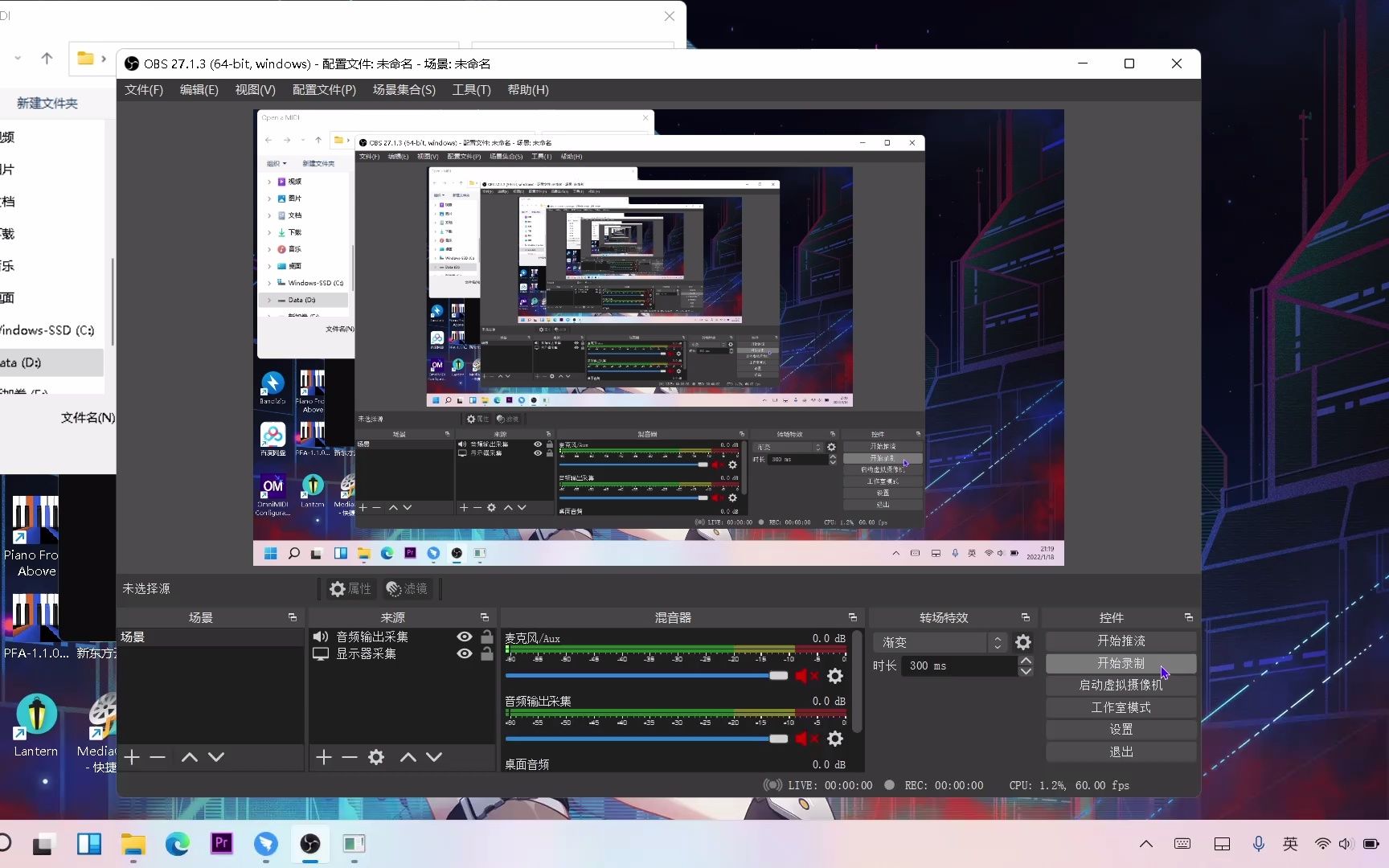Adjust the 音频输出采集 volume slider
1389x868 pixels.
647,739
